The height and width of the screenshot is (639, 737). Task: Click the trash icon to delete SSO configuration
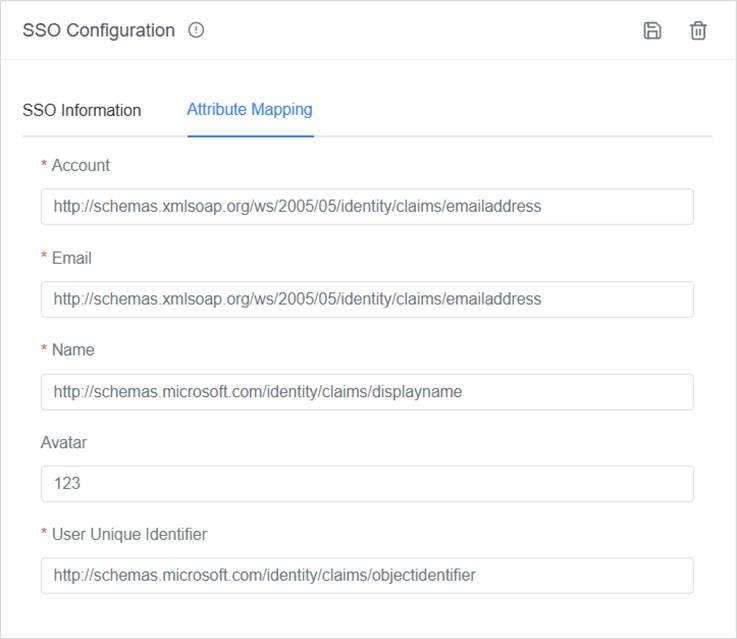[698, 30]
